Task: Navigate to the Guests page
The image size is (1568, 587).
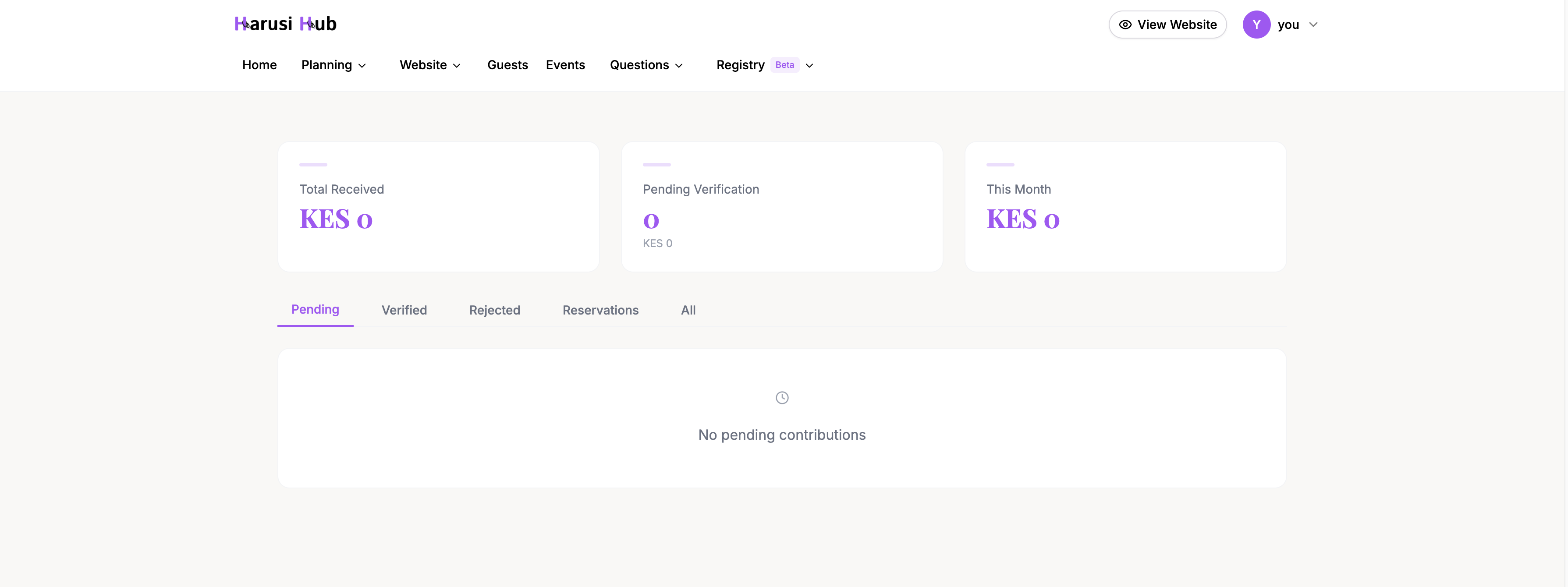Action: pos(507,64)
